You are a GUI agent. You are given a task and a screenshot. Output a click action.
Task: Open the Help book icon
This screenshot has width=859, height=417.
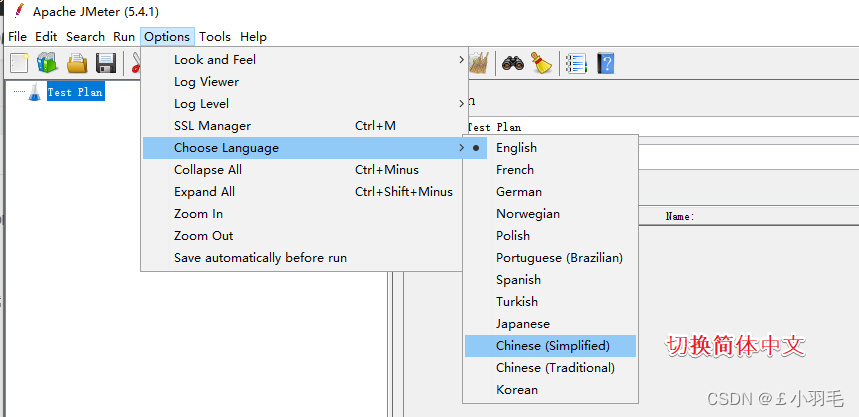pos(605,64)
